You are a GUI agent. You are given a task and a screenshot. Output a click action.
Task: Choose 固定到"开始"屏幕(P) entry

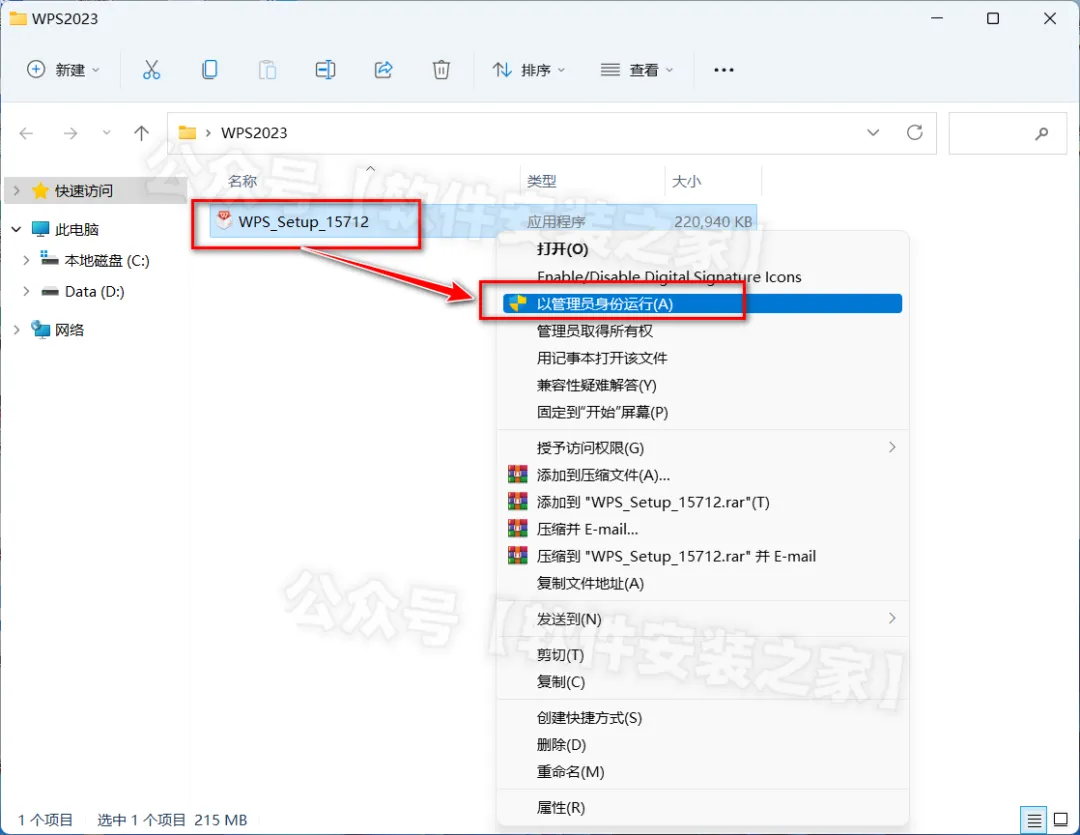[703, 411]
